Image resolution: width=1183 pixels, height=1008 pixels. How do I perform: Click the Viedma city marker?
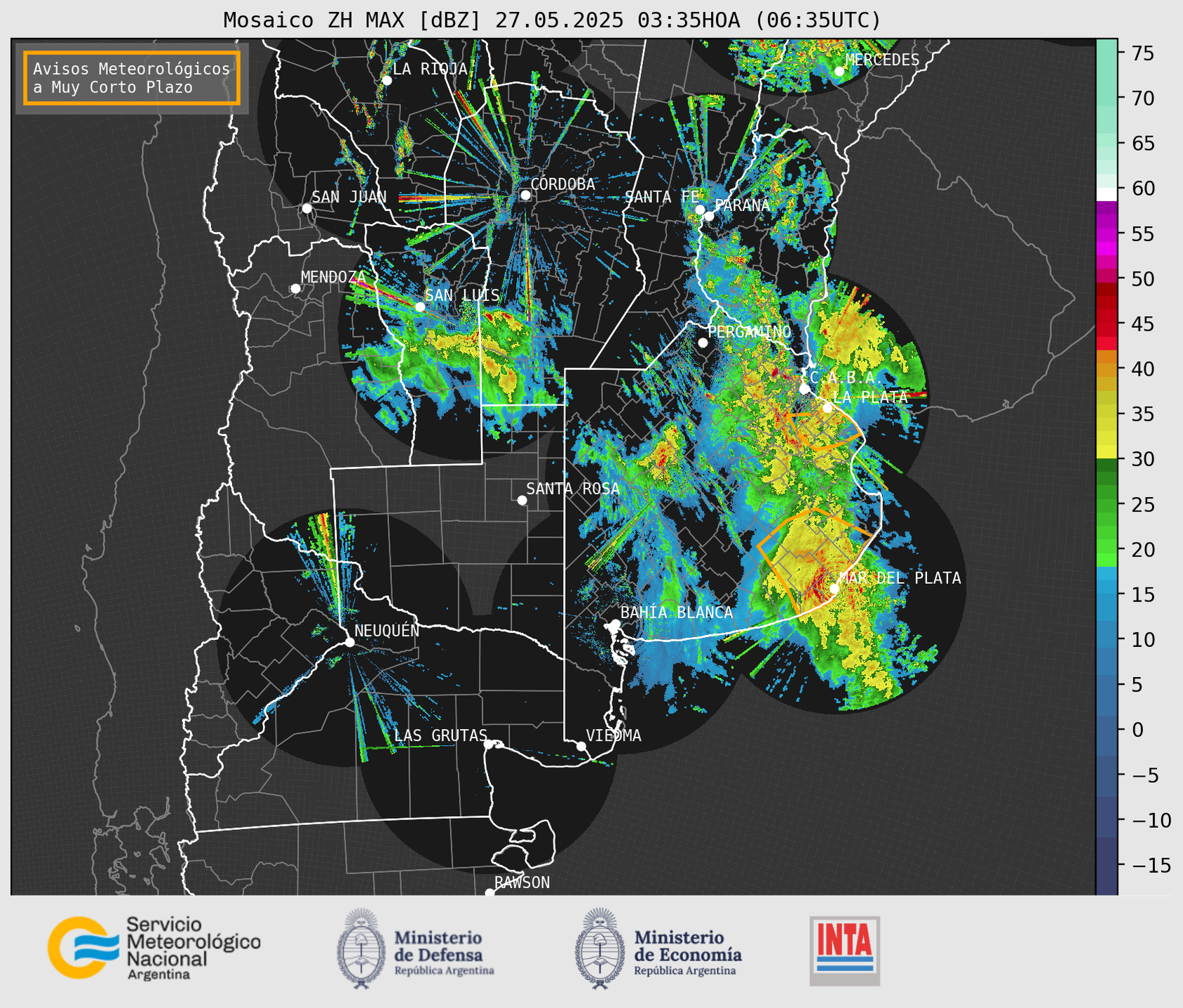click(581, 746)
